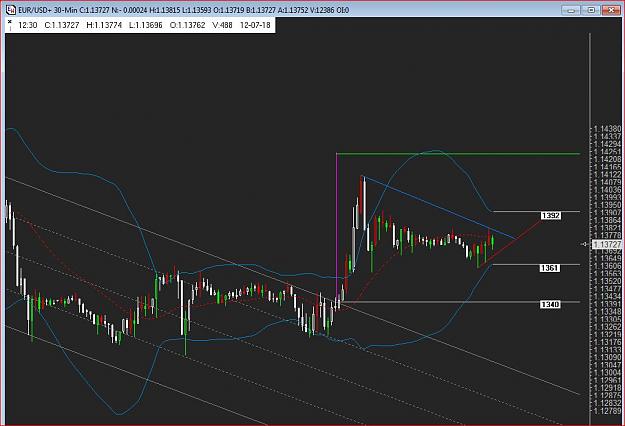Select the 1392 price level label
The height and width of the screenshot is (426, 625).
(x=550, y=216)
